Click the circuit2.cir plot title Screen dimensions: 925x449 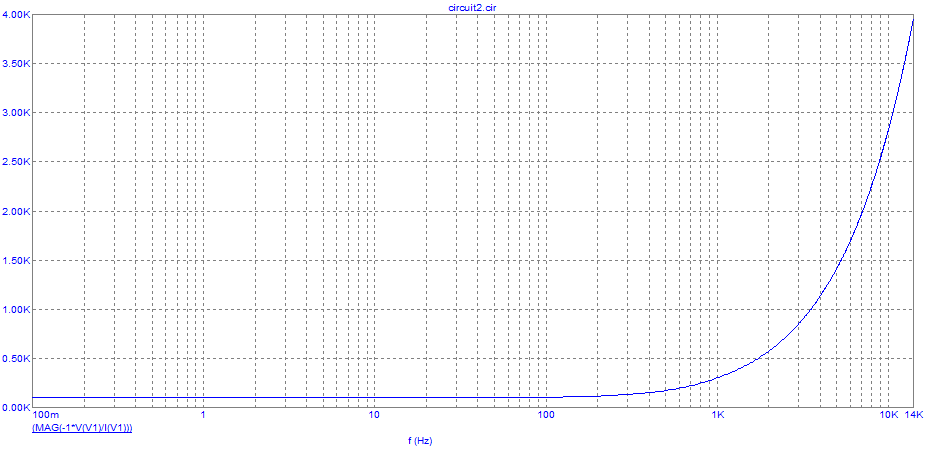(x=474, y=7)
